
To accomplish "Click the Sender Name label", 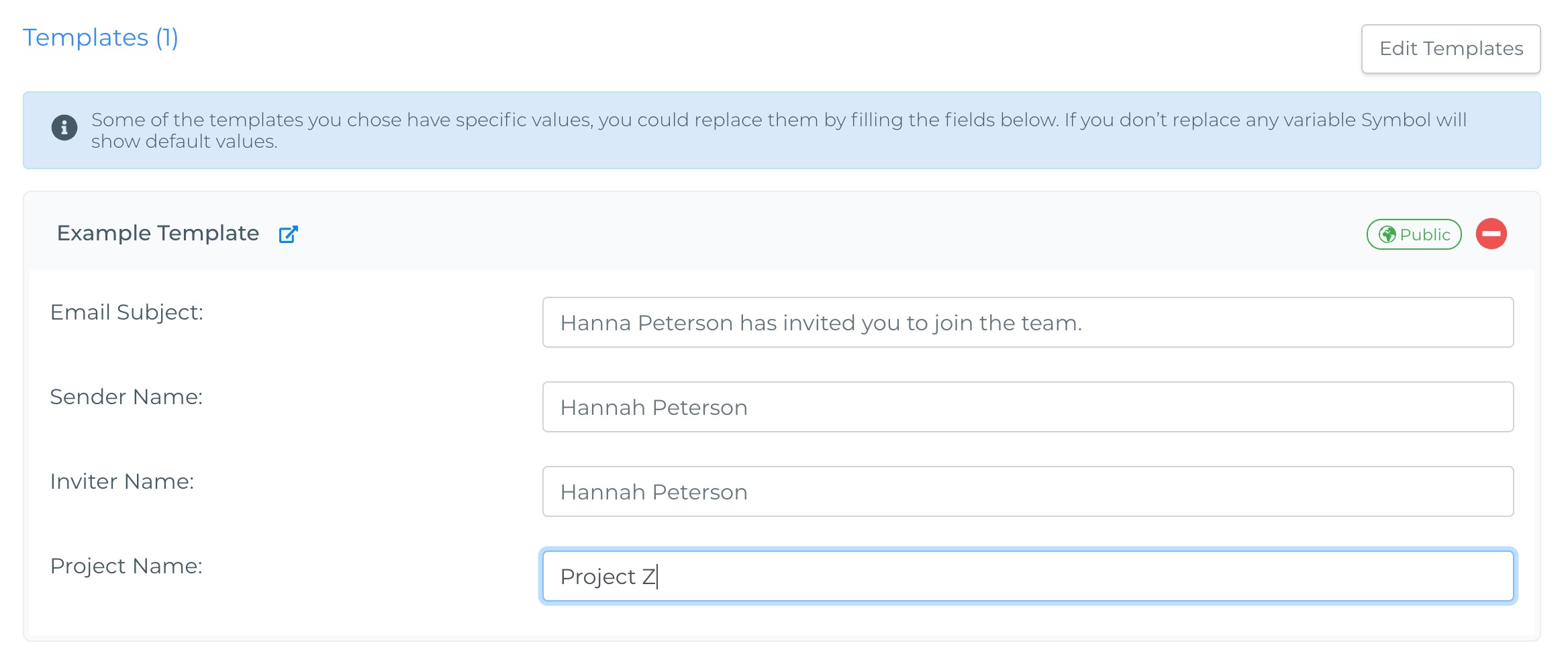I will [126, 397].
